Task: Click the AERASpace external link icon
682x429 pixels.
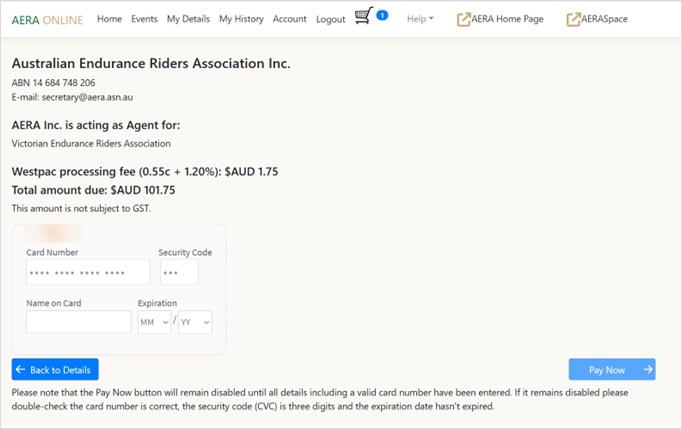Action: click(573, 19)
